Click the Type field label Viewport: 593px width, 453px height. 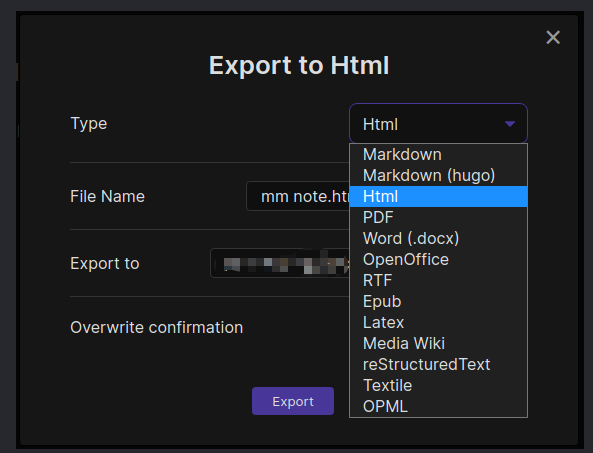coord(89,124)
